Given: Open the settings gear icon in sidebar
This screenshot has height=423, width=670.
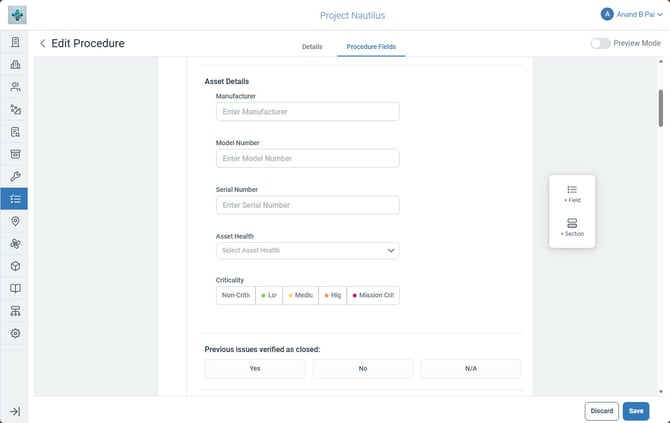Looking at the screenshot, I should click(x=15, y=333).
